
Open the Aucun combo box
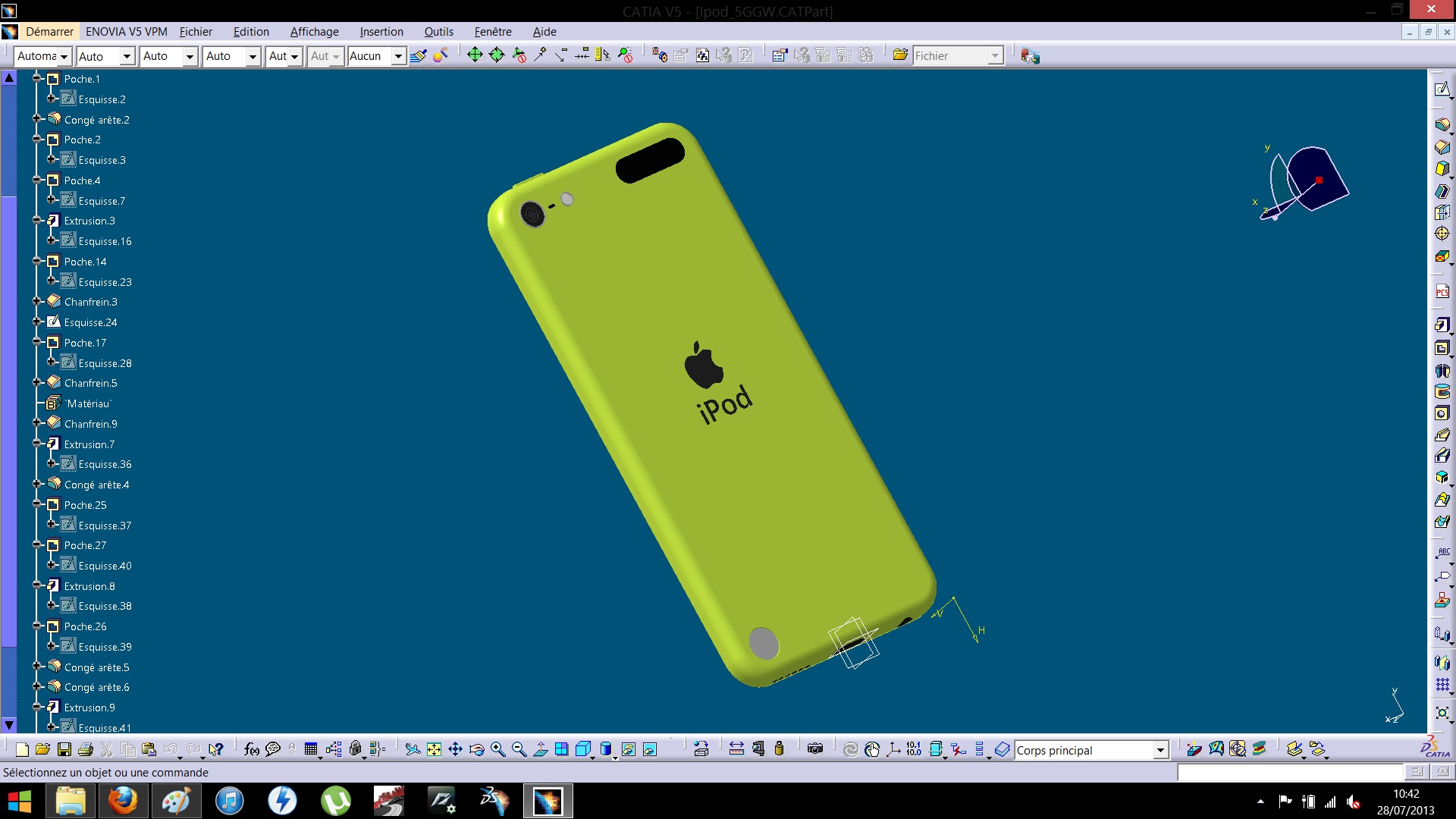pos(397,56)
